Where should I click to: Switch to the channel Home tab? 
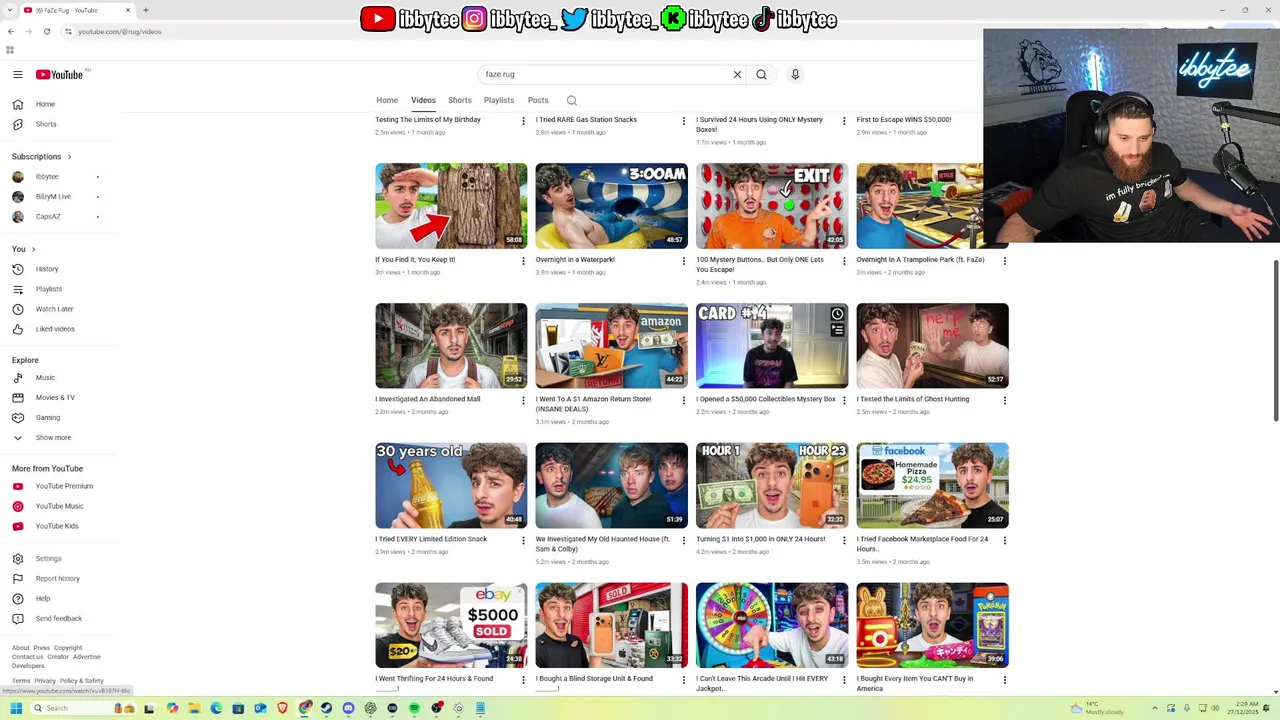(x=387, y=100)
